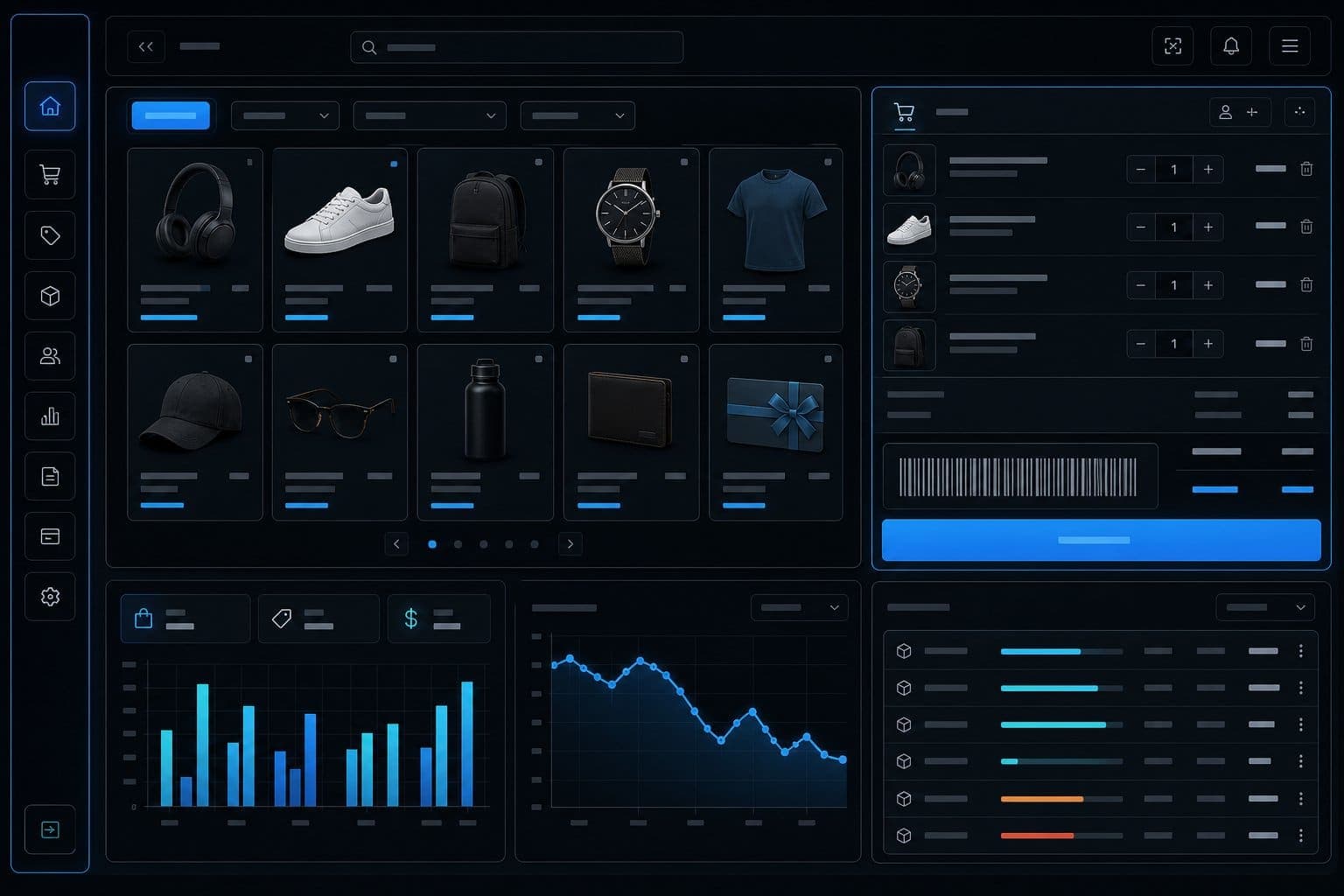Open the customers section in the sidebar
The height and width of the screenshot is (896, 1344).
[50, 356]
